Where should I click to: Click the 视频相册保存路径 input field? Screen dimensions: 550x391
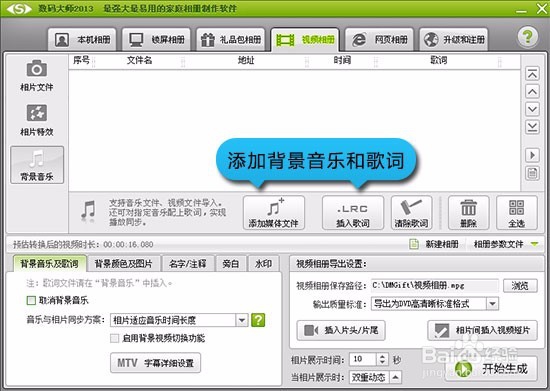(435, 285)
